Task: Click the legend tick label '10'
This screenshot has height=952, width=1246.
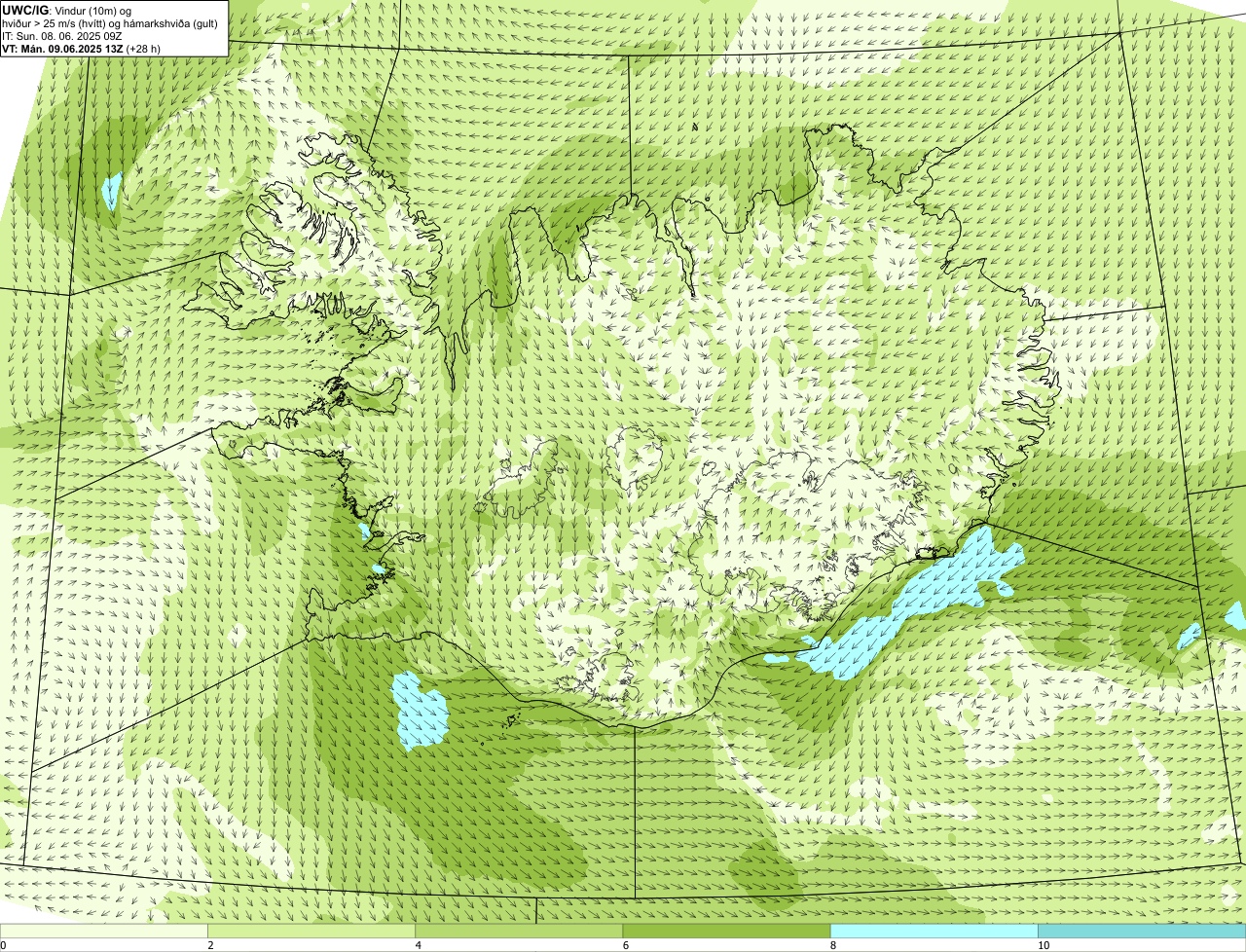Action: pos(1044,945)
